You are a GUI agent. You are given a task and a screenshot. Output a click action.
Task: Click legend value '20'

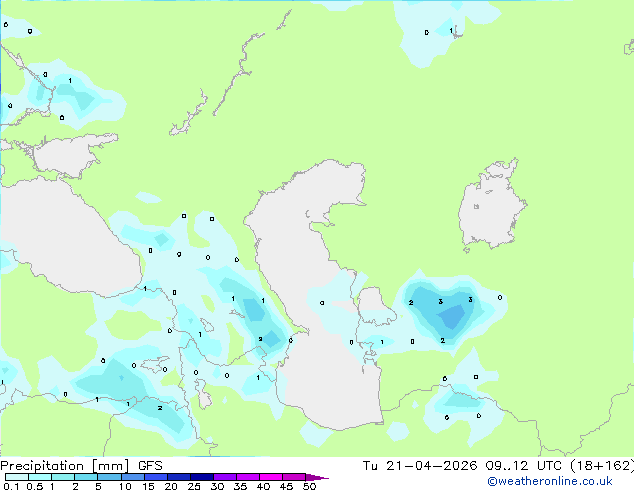click(x=171, y=486)
